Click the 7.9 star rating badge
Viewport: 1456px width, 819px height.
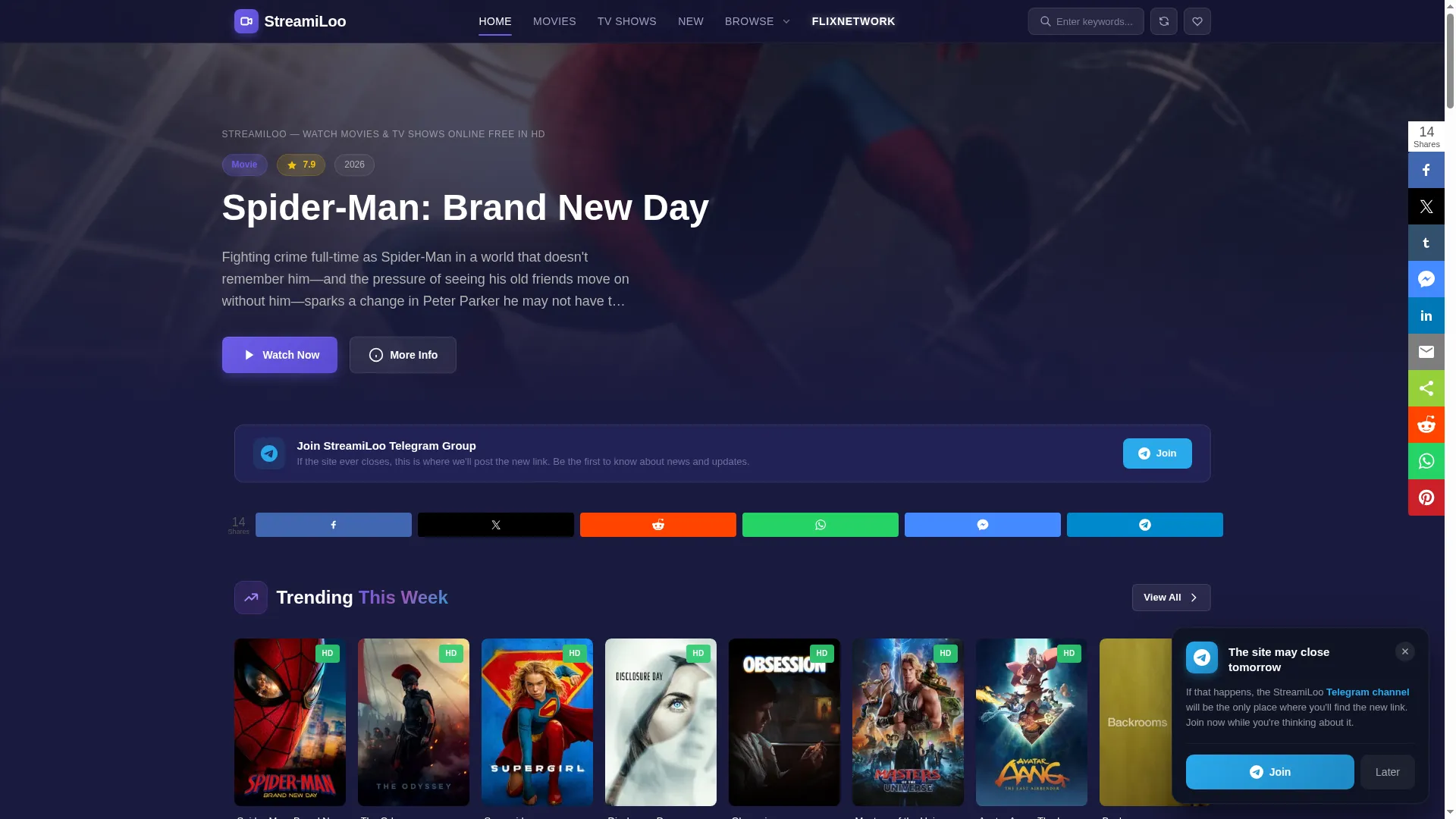click(301, 165)
